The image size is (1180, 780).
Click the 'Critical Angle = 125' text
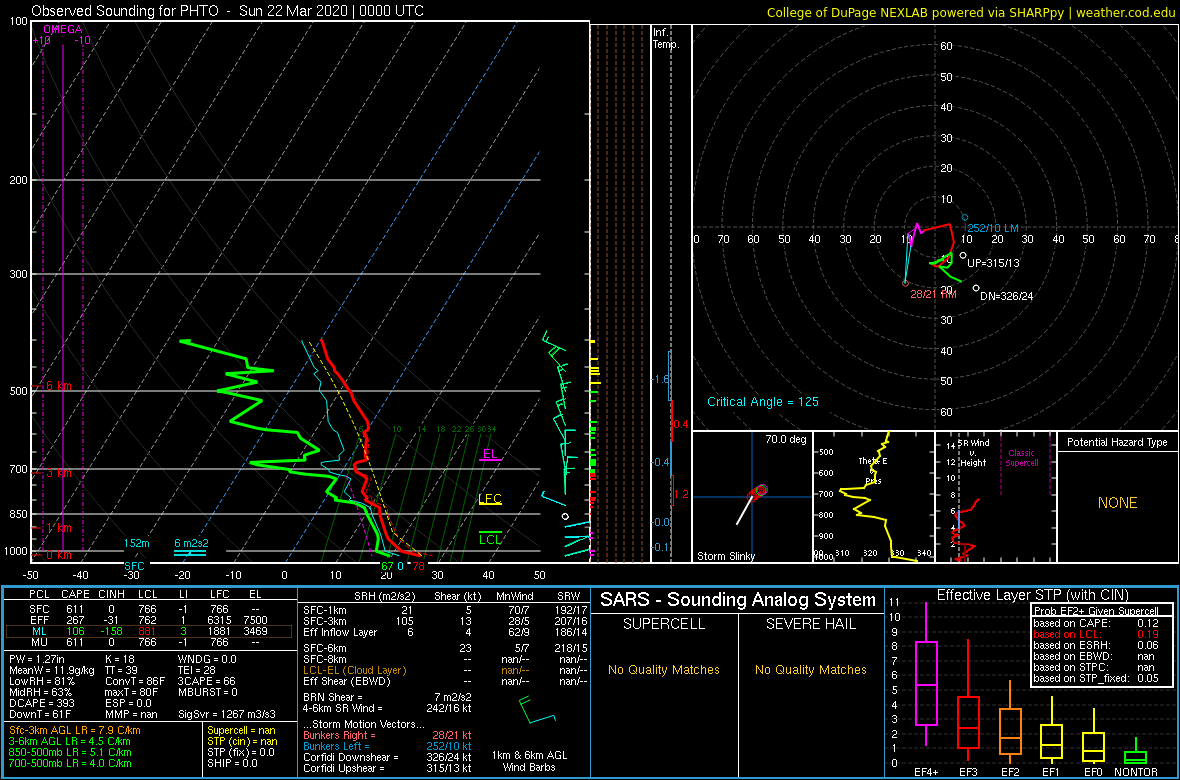(762, 401)
